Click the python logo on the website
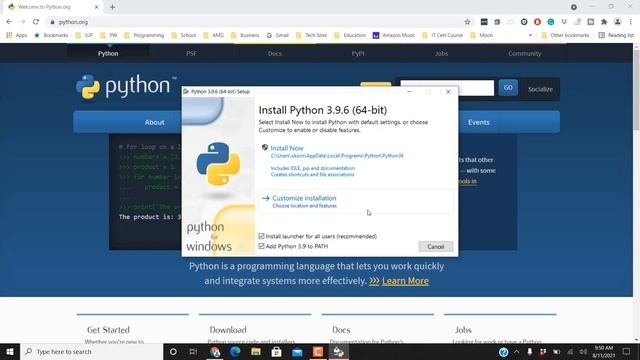 click(126, 87)
